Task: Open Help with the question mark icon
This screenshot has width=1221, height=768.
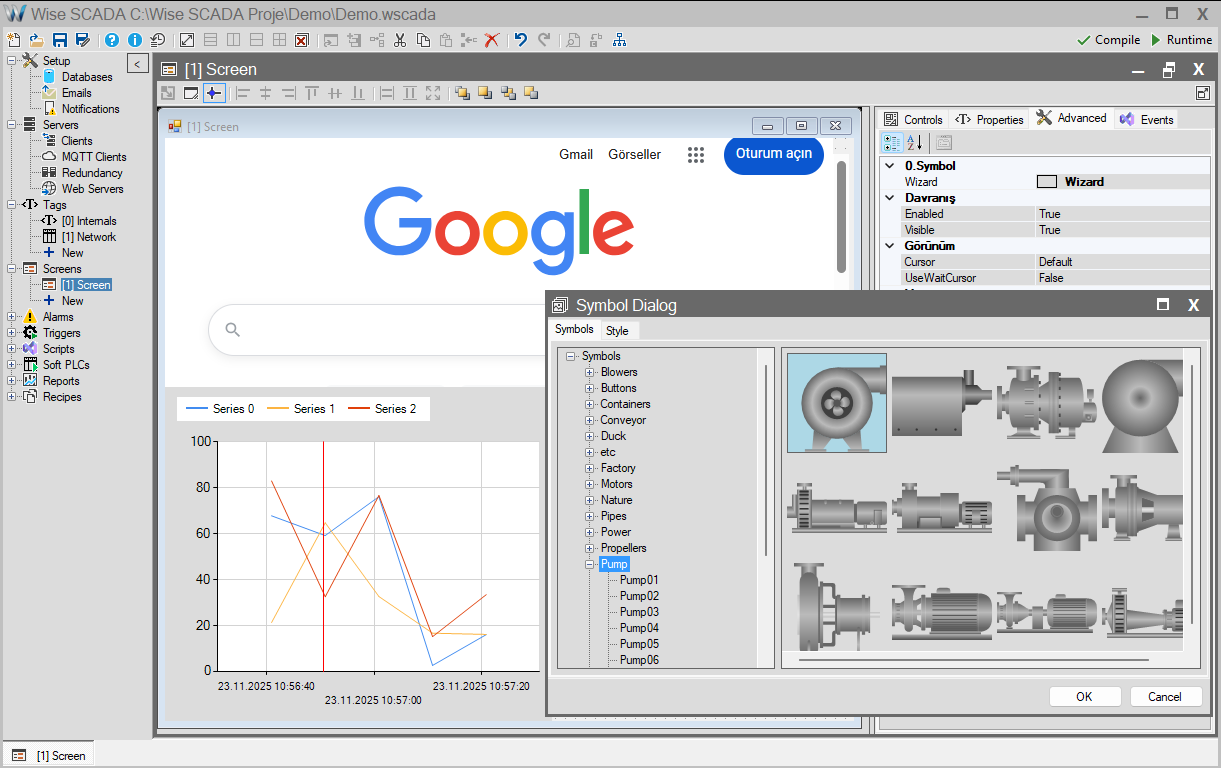Action: click(111, 40)
